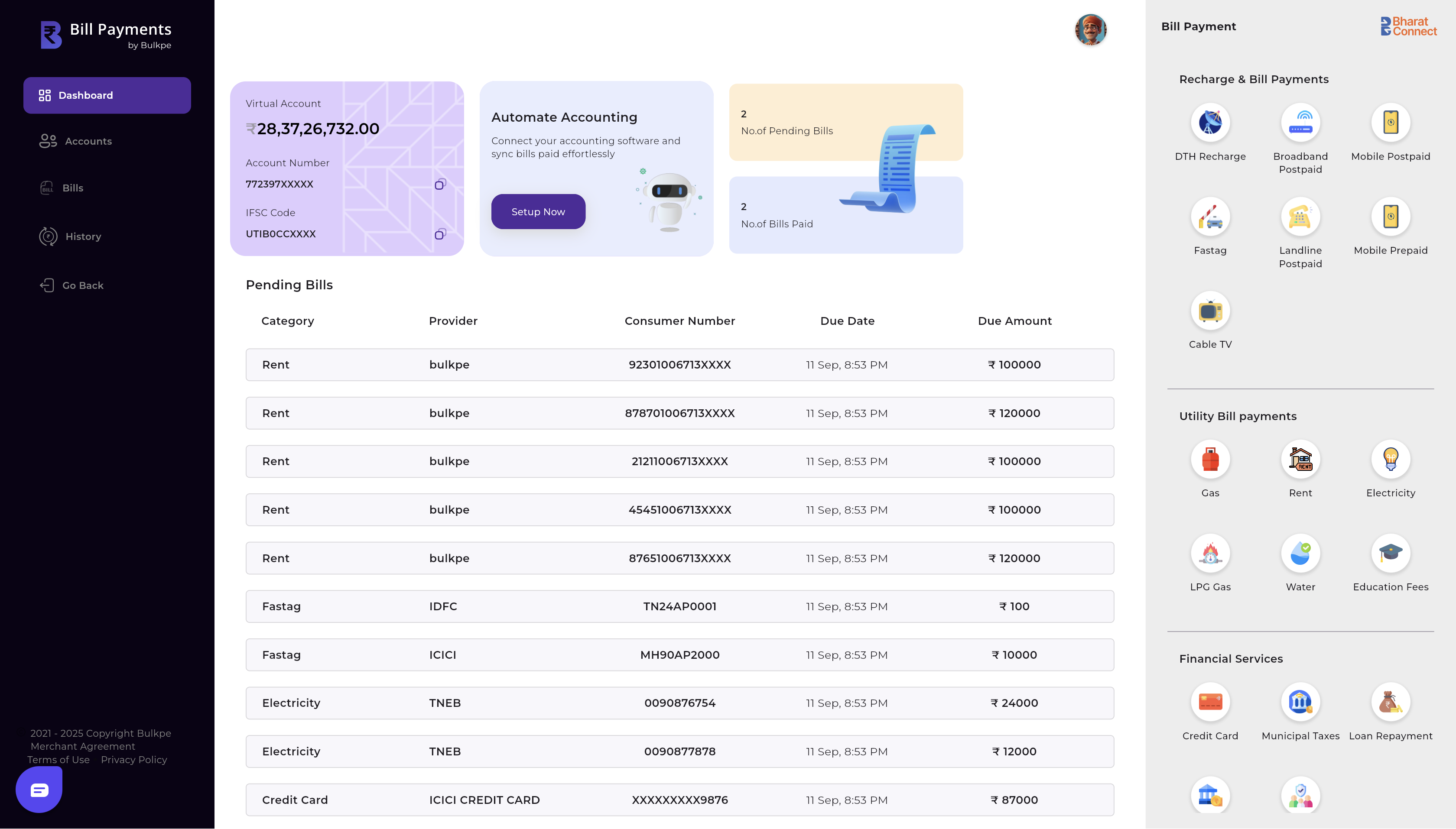Open the chat support bubble
This screenshot has height=829, width=1456.
[39, 790]
